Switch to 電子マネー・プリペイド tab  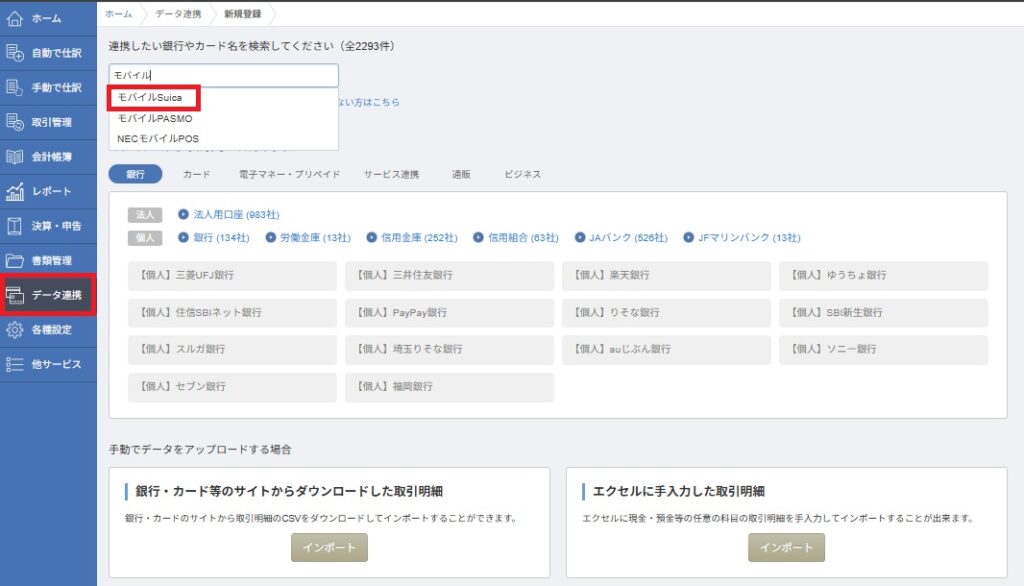coord(289,174)
